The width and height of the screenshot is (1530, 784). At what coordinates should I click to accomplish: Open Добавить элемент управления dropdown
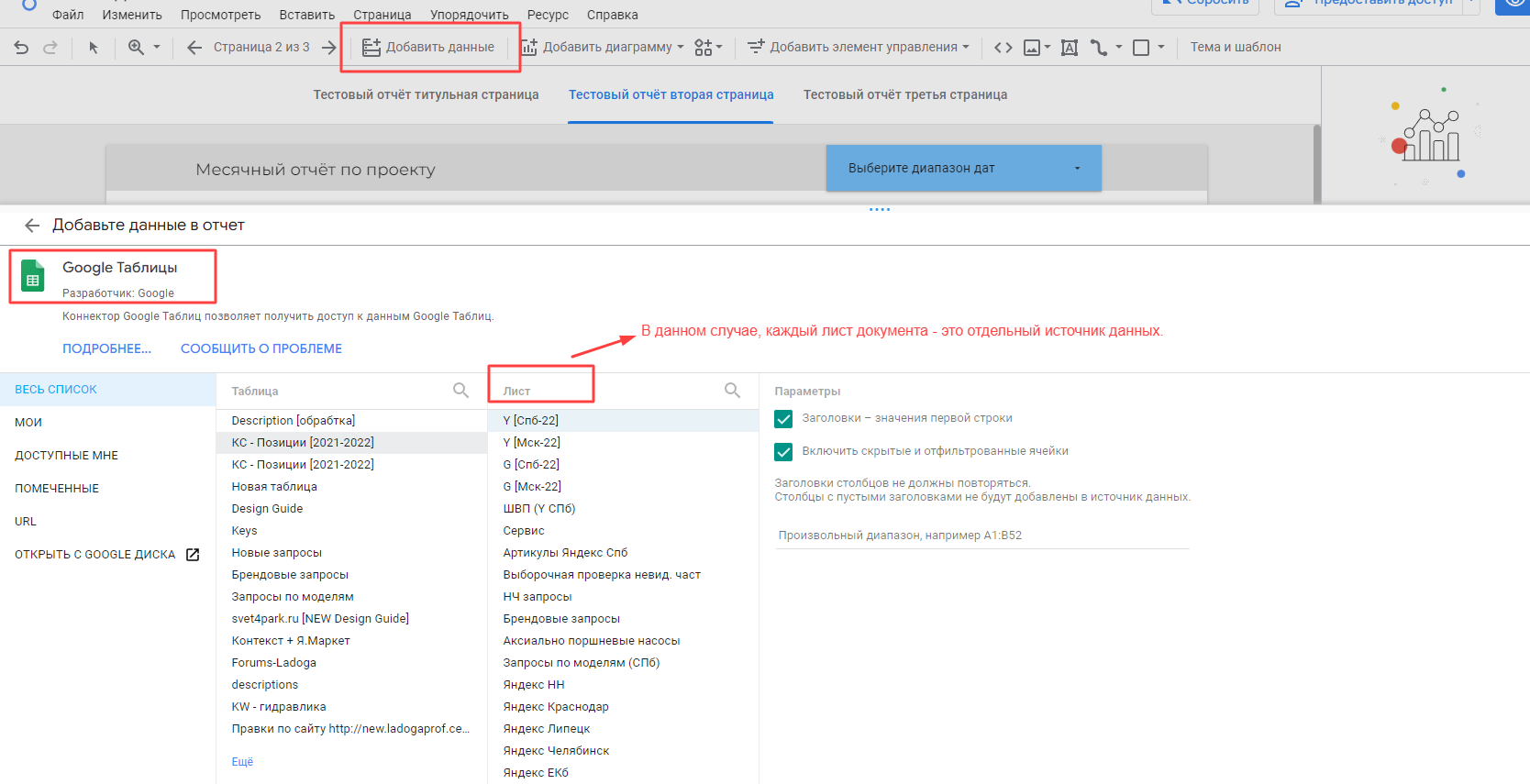coord(859,48)
